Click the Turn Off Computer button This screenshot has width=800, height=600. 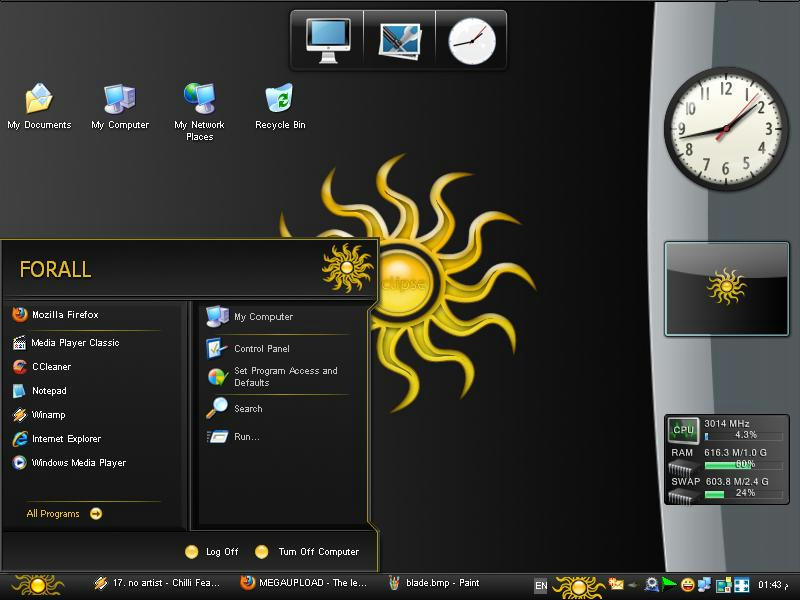point(307,552)
